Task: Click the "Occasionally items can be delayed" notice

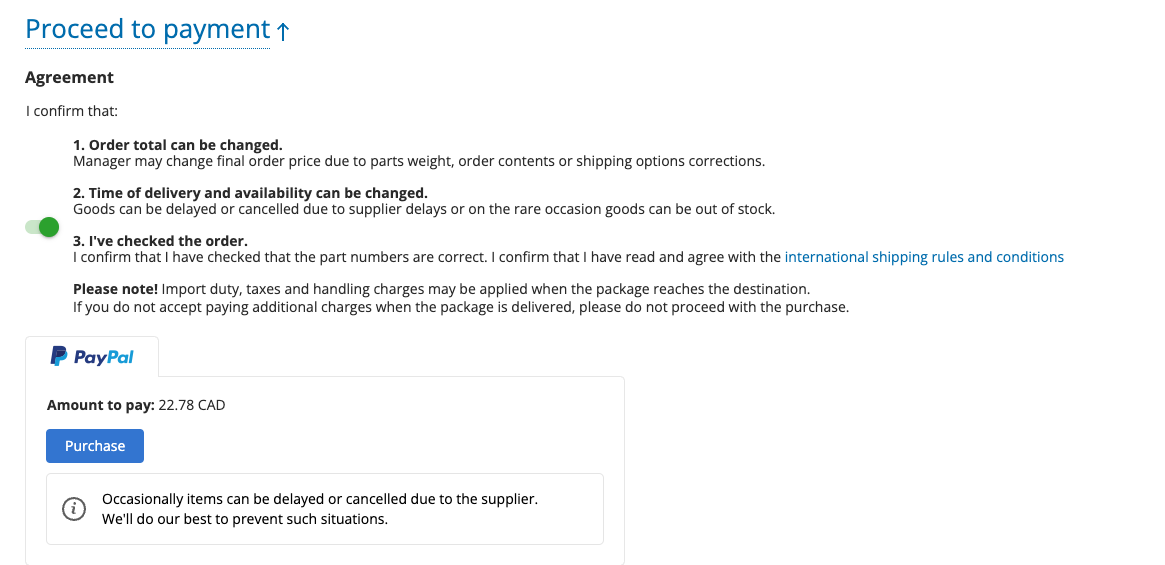Action: coord(320,499)
